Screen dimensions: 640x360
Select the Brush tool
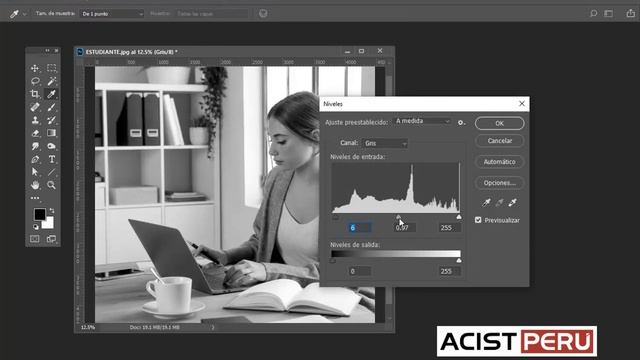tap(51, 107)
